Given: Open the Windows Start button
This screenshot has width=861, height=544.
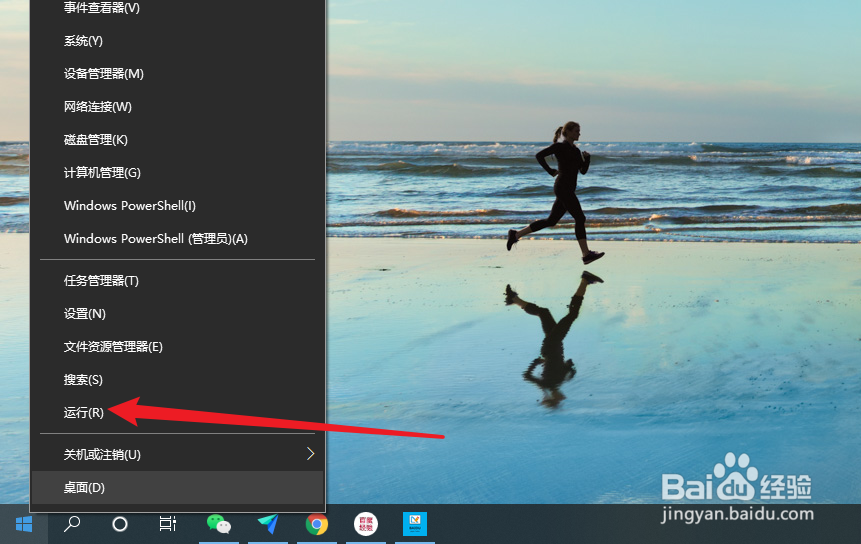Looking at the screenshot, I should 24,524.
